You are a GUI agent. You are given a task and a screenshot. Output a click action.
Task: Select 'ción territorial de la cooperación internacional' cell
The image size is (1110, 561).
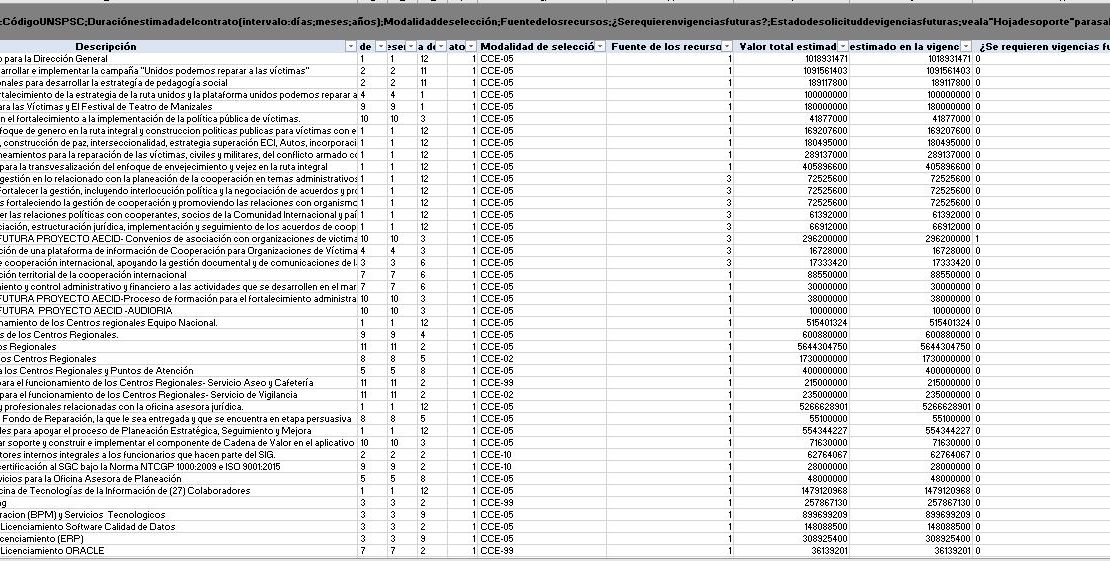click(x=178, y=275)
